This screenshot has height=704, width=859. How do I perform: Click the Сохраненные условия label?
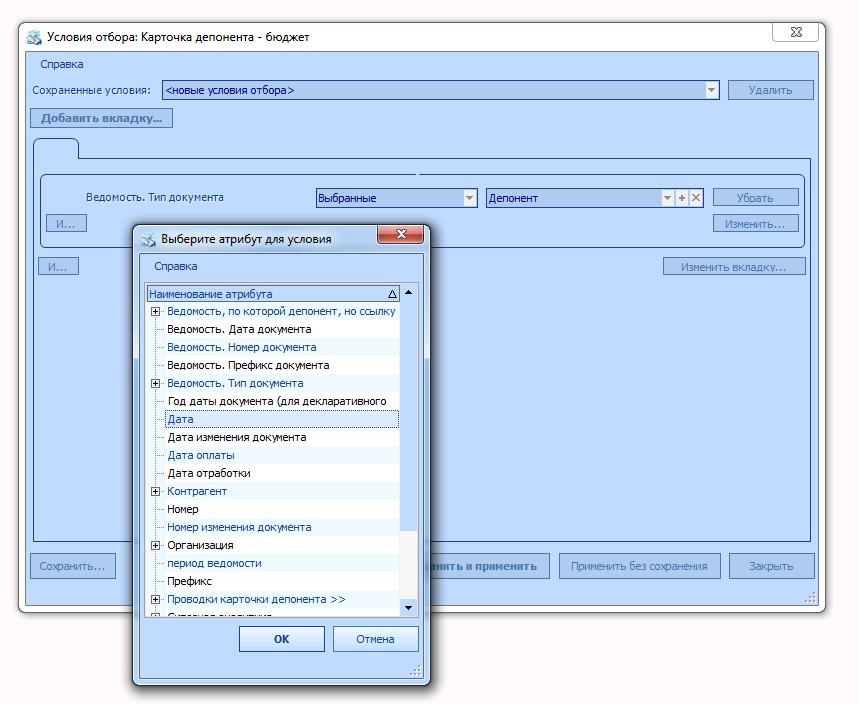pyautogui.click(x=91, y=90)
